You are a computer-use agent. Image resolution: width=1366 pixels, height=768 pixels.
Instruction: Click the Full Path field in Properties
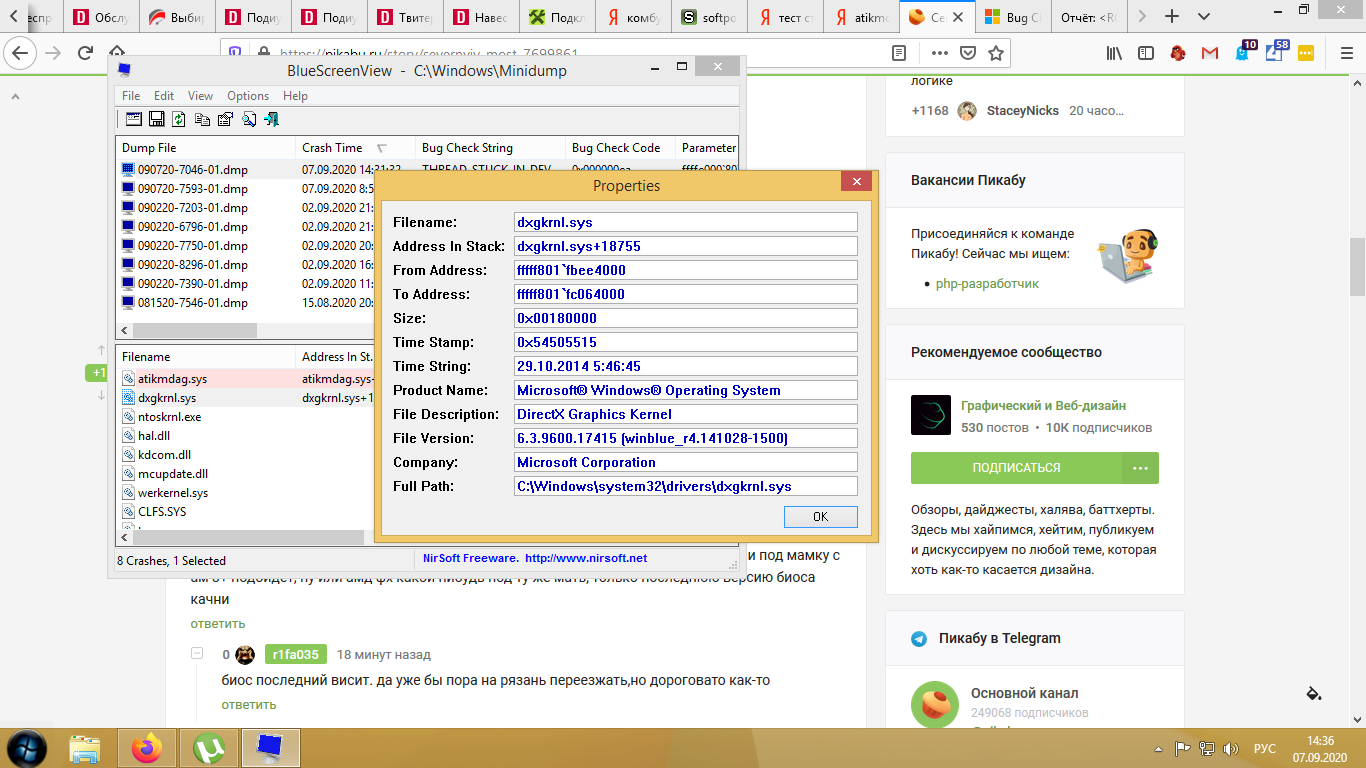685,486
